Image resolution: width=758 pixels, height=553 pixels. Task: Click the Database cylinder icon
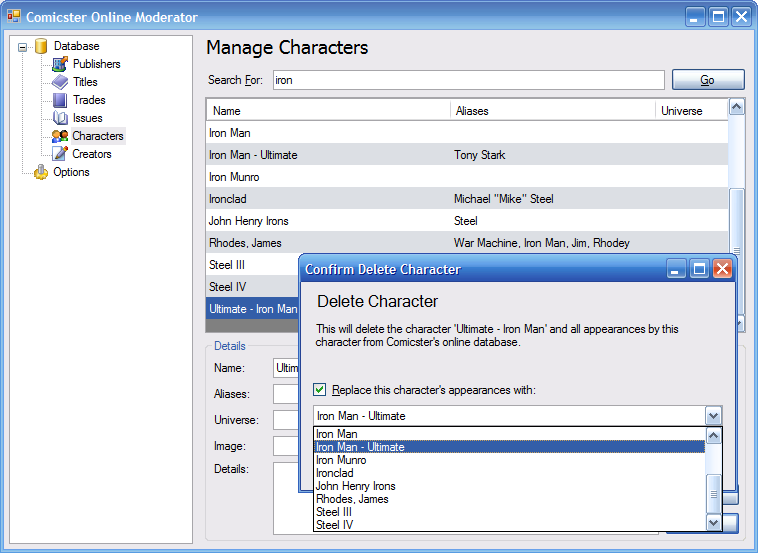point(41,46)
